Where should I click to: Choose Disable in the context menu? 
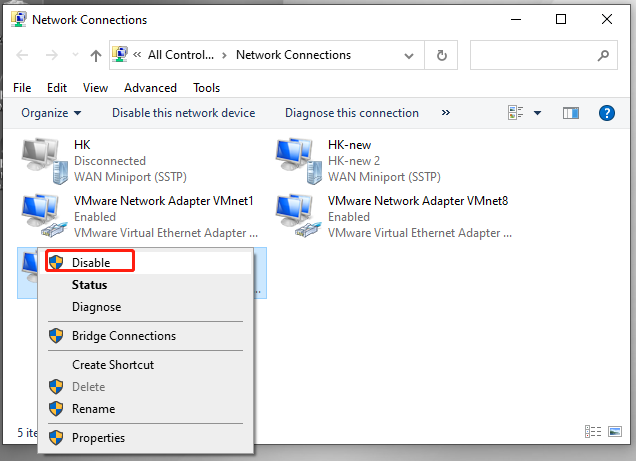click(90, 262)
